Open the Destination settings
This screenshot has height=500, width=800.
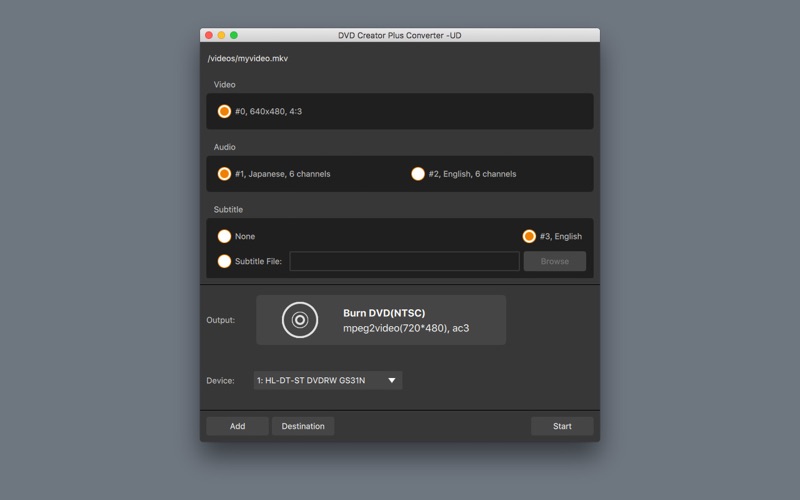click(x=303, y=426)
